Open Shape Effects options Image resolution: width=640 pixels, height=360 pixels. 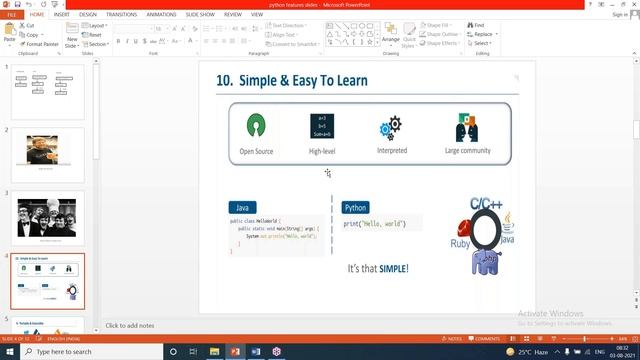point(440,43)
